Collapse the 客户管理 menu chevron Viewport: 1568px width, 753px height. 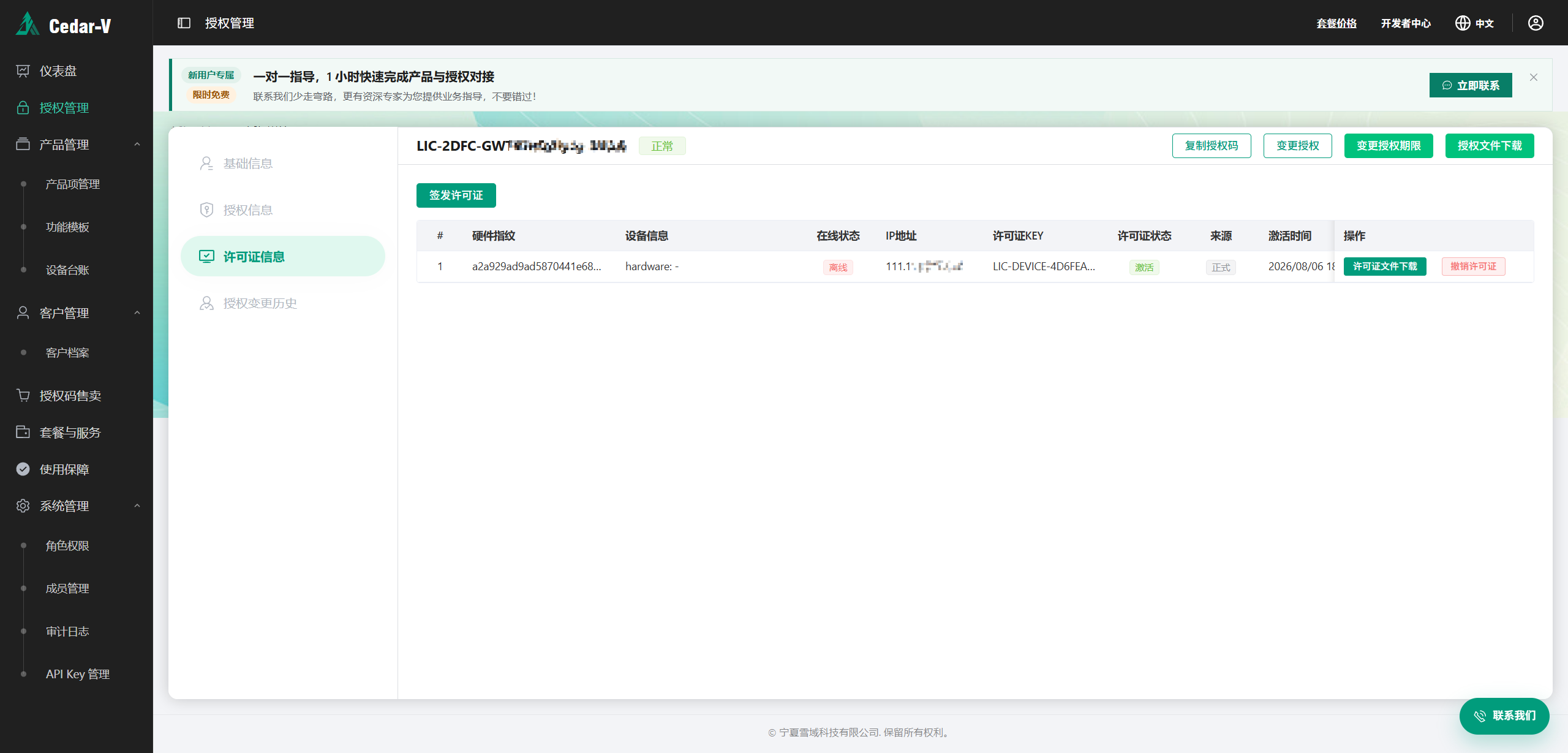(137, 313)
